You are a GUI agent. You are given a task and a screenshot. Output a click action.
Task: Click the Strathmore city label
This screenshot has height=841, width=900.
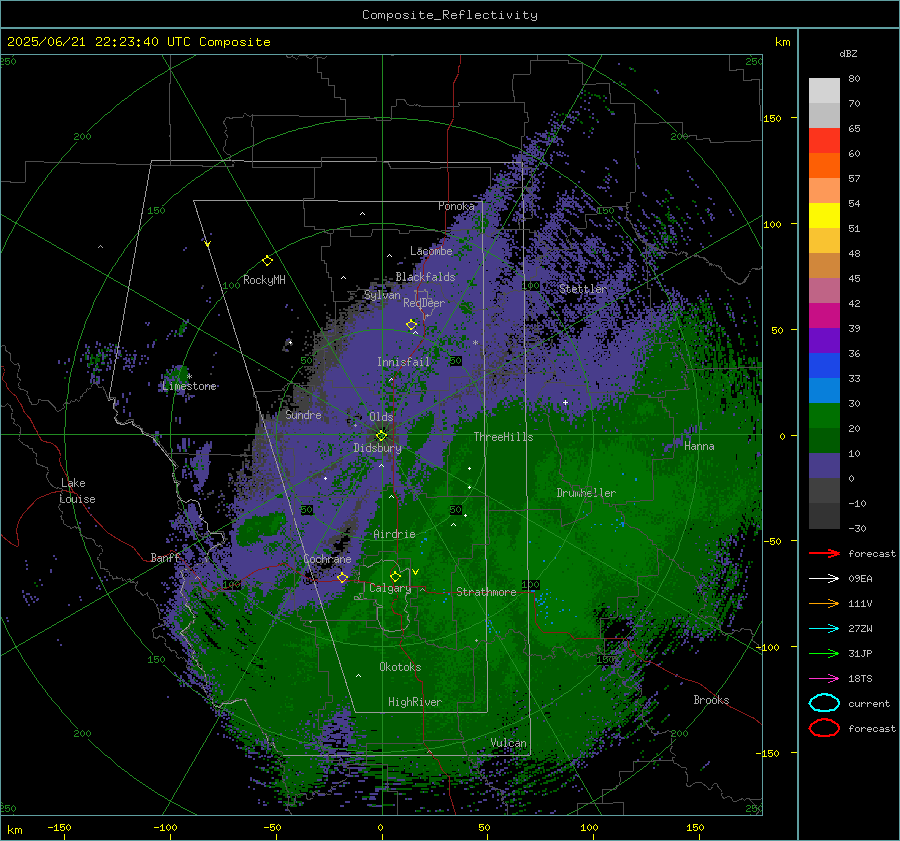[486, 592]
